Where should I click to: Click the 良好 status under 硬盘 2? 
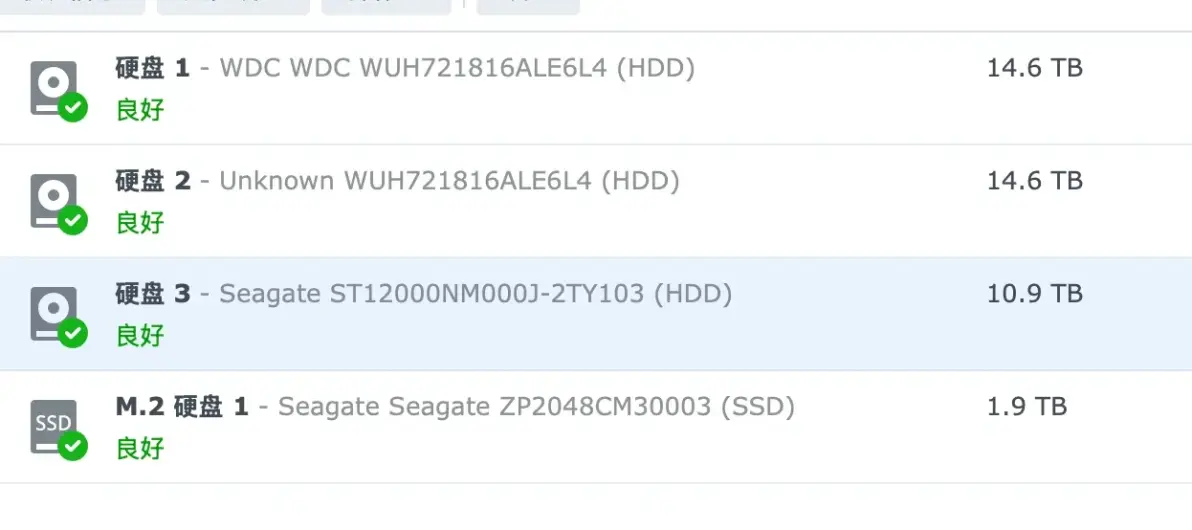tap(140, 223)
